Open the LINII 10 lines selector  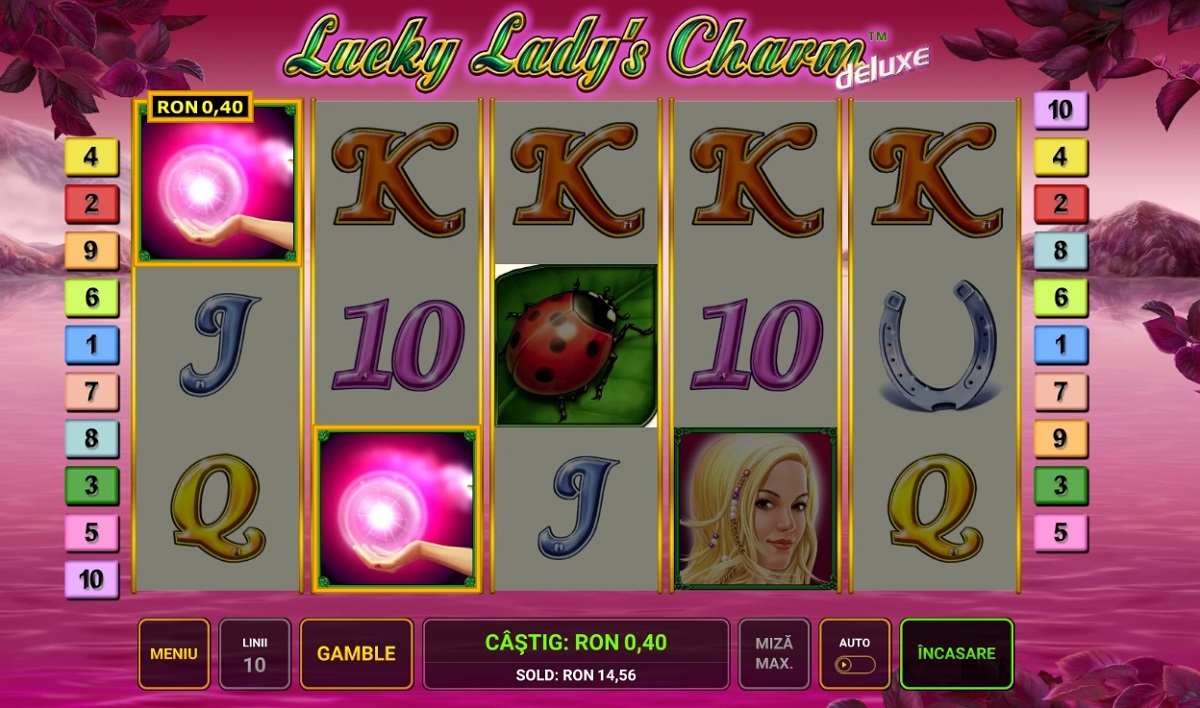pos(255,654)
